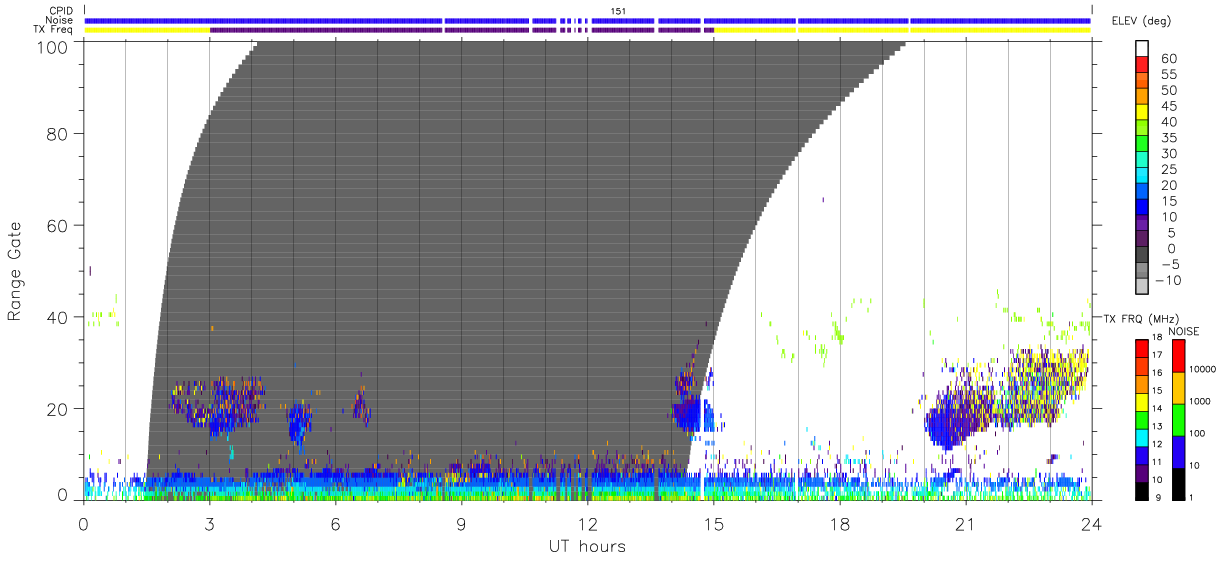Click the y-axis tick label '80'
Image resolution: width=1228 pixels, height=567 pixels.
(x=57, y=133)
